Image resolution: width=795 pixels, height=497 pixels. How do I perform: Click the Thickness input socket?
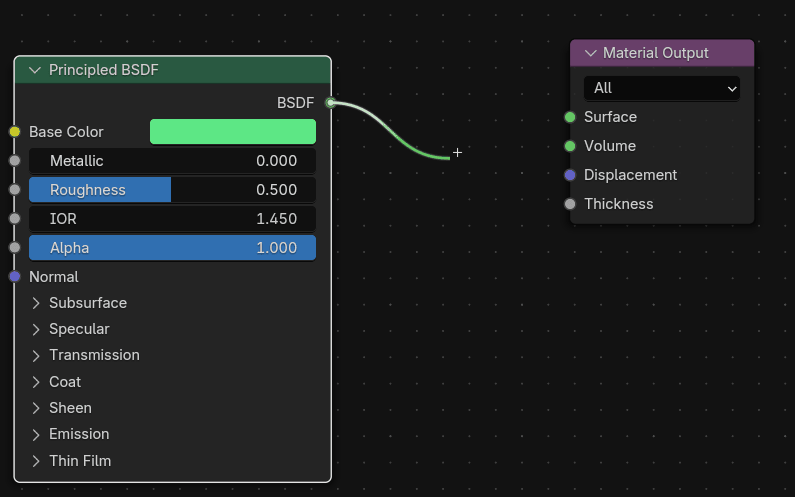[x=570, y=204]
